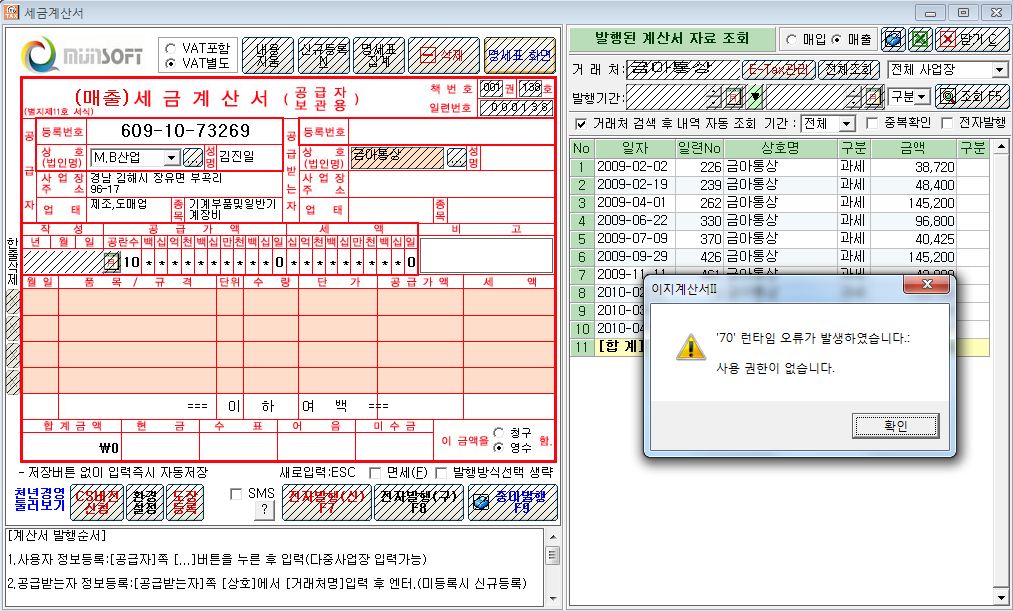Click the 환경설정 button

[145, 502]
